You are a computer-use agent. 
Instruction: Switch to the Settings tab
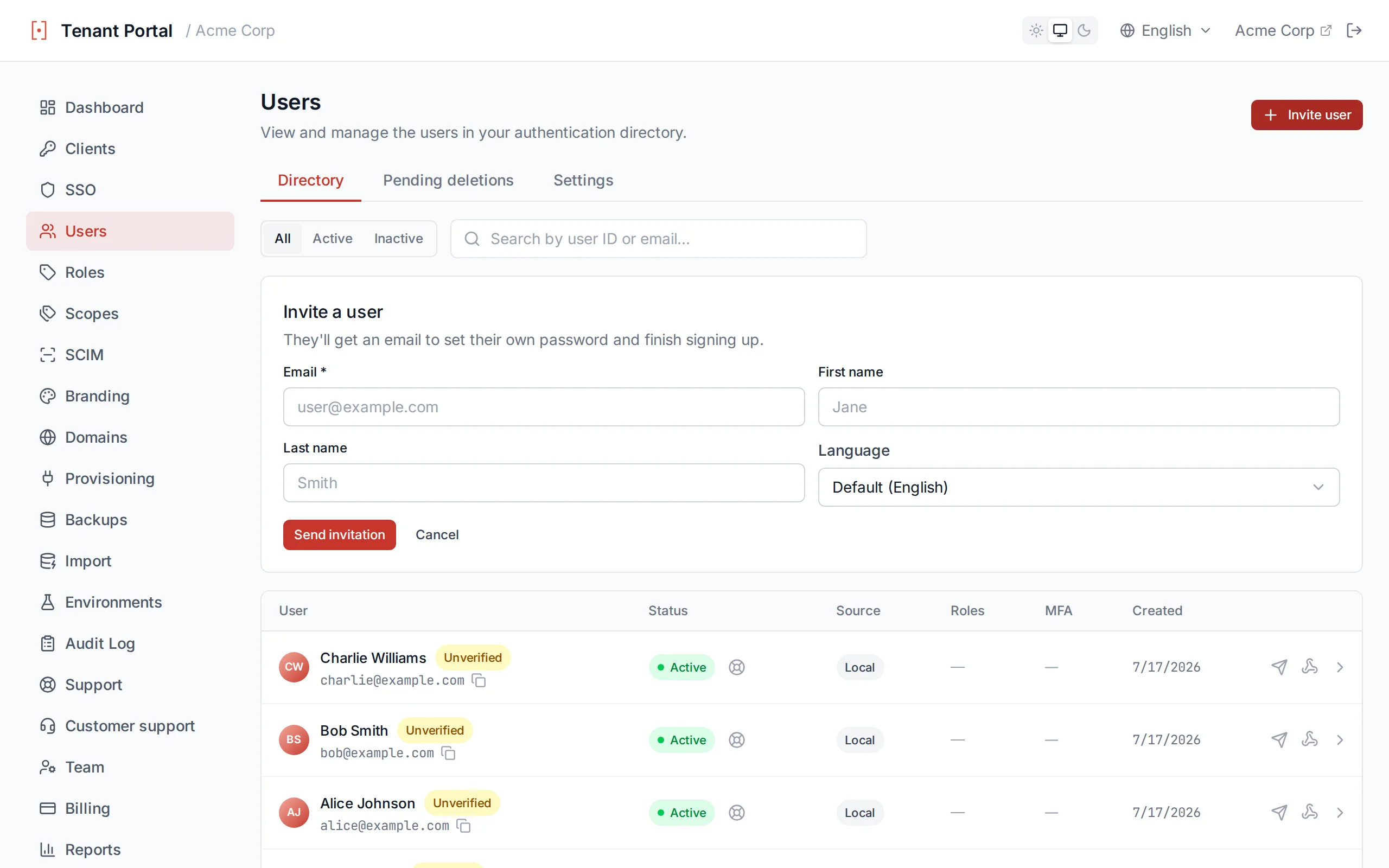click(x=583, y=180)
